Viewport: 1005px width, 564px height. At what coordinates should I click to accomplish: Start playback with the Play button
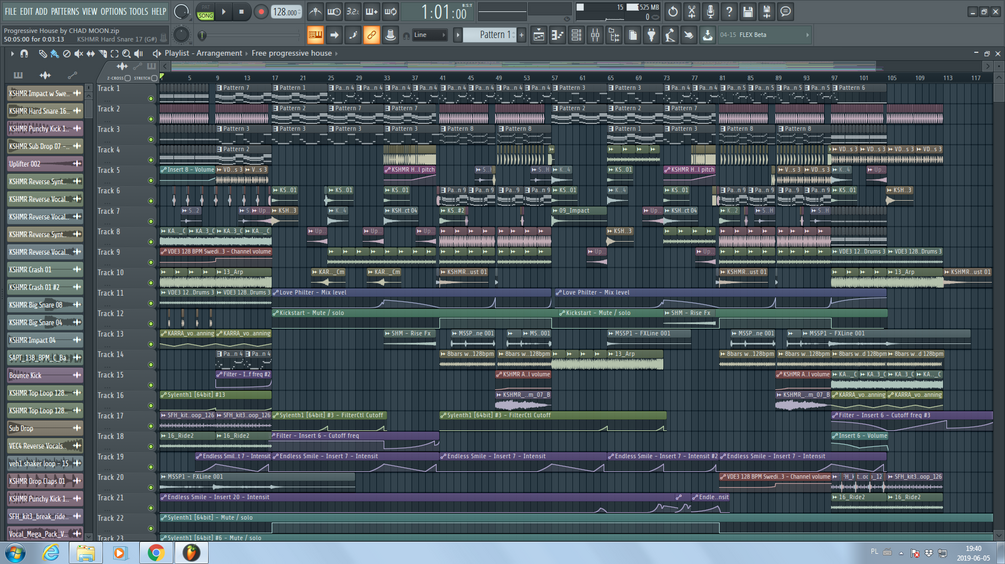[x=224, y=12]
